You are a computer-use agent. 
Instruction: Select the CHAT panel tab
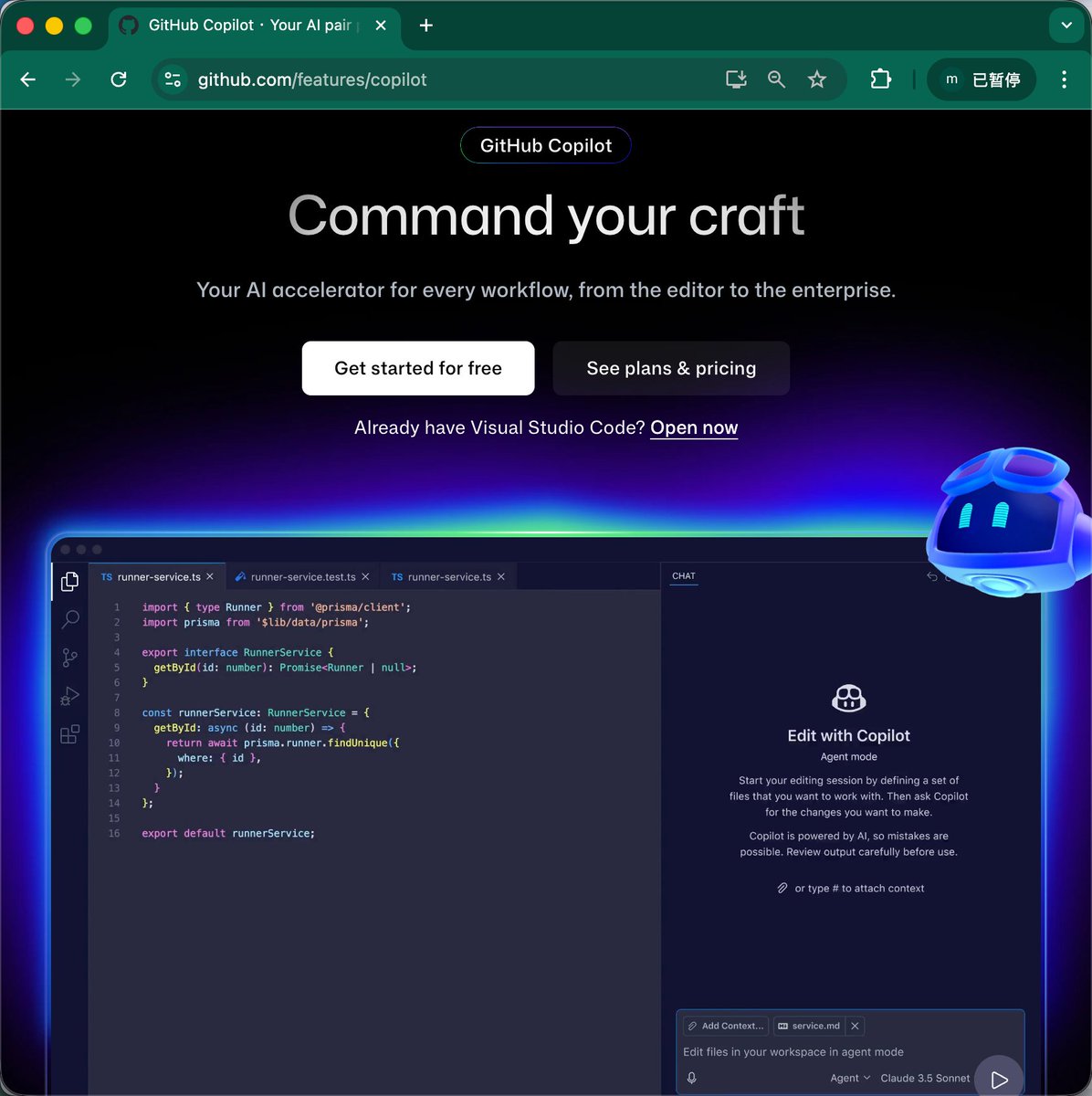click(684, 576)
